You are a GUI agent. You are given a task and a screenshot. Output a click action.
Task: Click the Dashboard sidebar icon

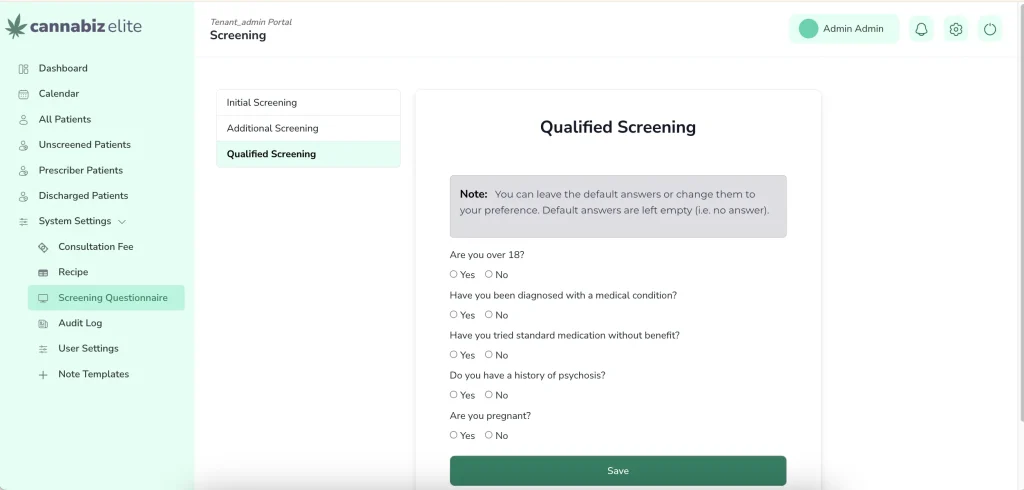point(24,69)
